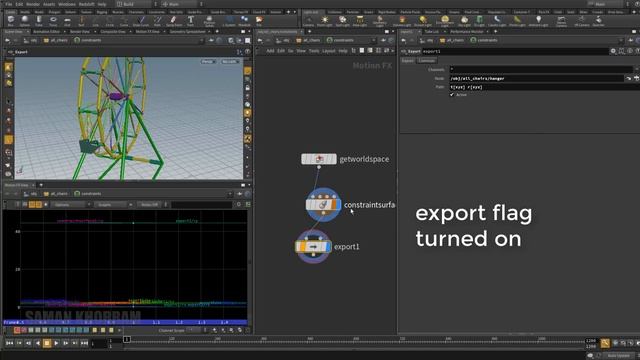Switch to the Performance Monitor tab
This screenshot has height=360, width=640.
(x=467, y=31)
